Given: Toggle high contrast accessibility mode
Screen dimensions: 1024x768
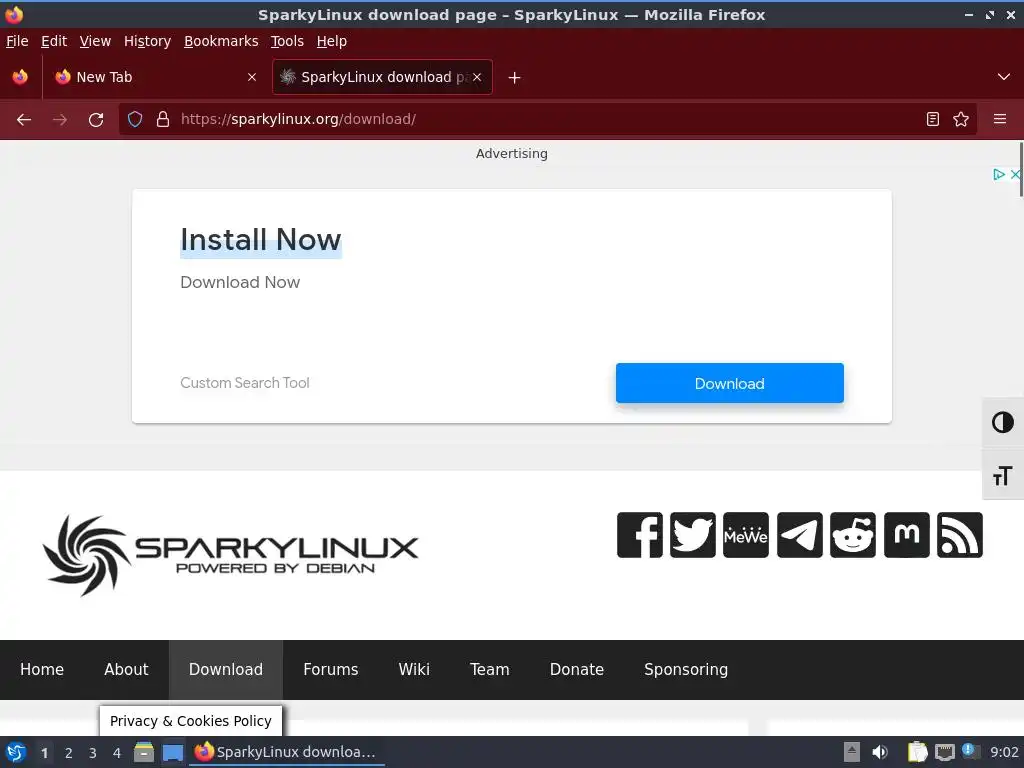Looking at the screenshot, I should [1002, 423].
